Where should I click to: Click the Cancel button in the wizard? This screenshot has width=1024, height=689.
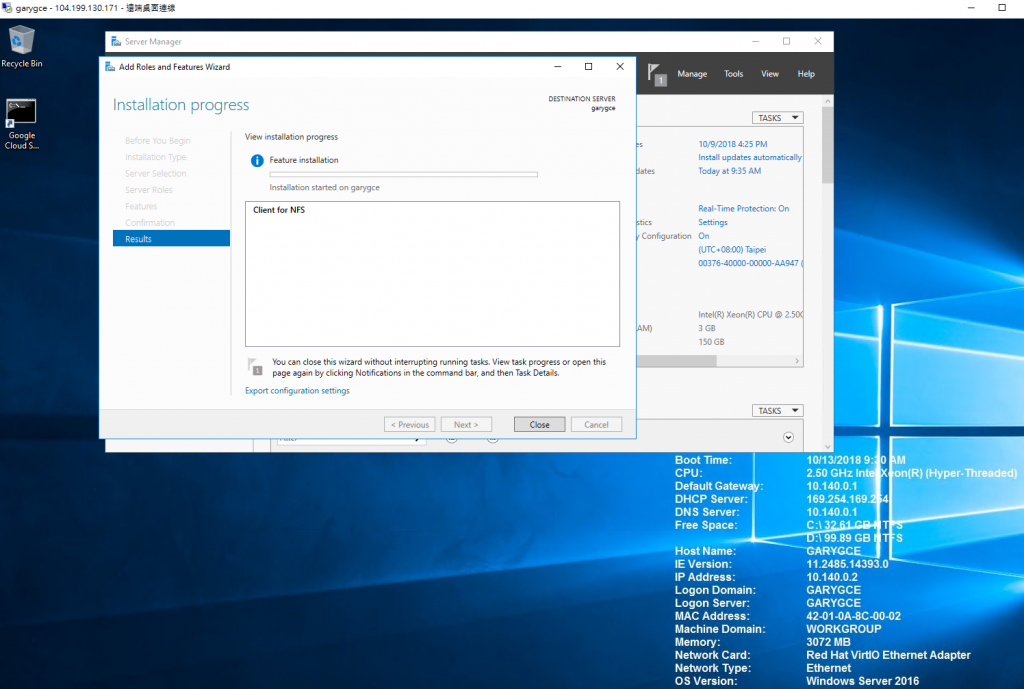coord(596,425)
